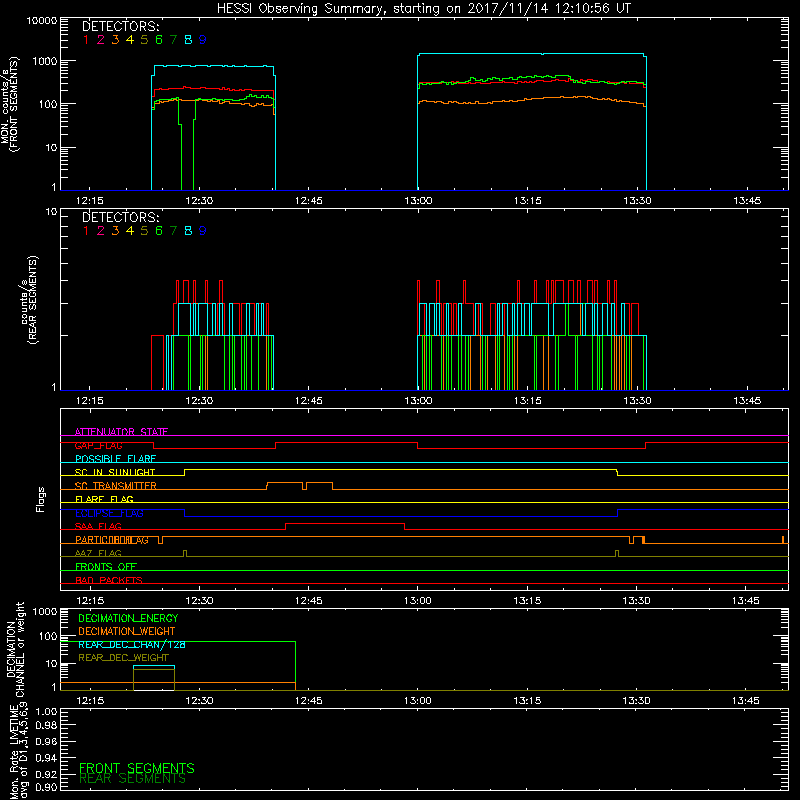The image size is (800, 800).
Task: Click the 1.00 livetime tick label
Action: click(46, 712)
